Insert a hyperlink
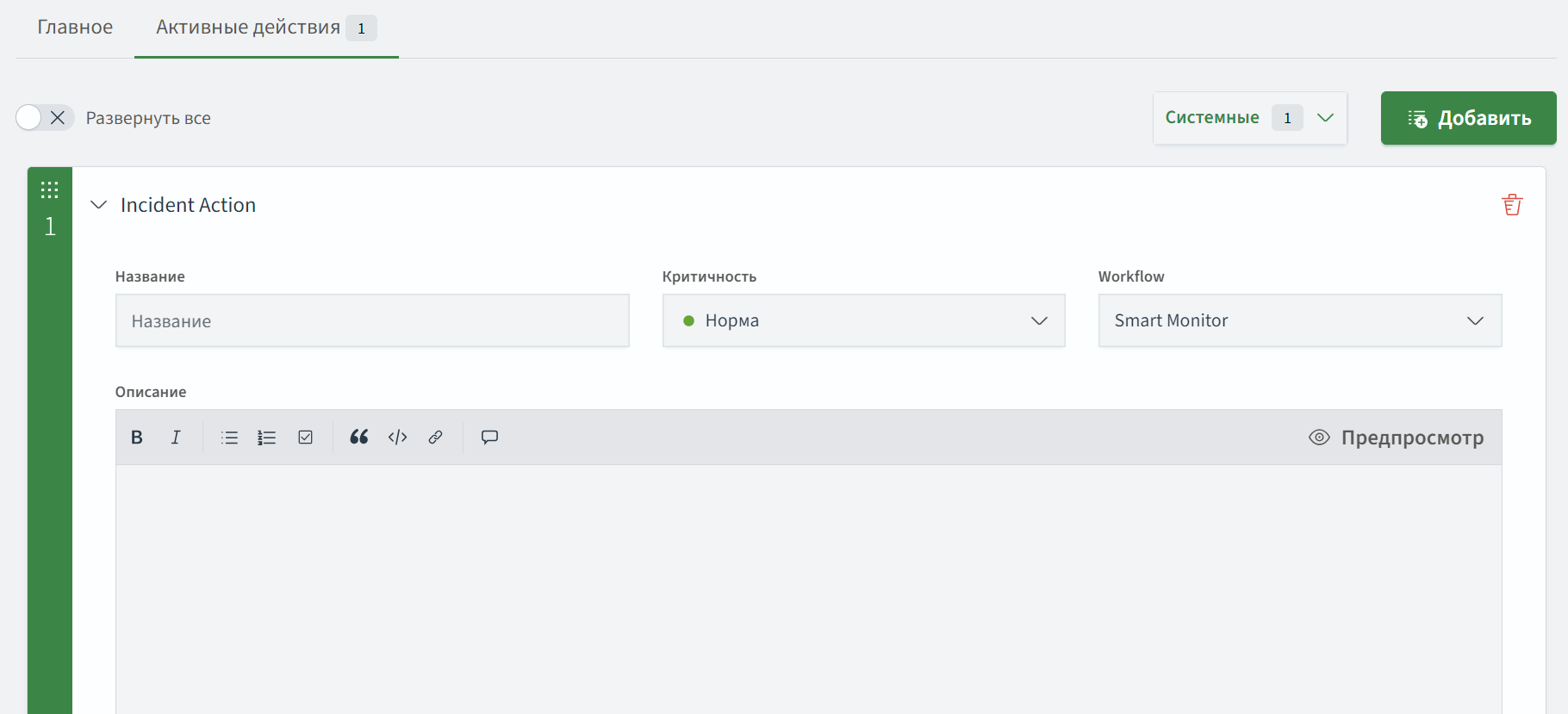Image resolution: width=1568 pixels, height=714 pixels. pyautogui.click(x=435, y=438)
